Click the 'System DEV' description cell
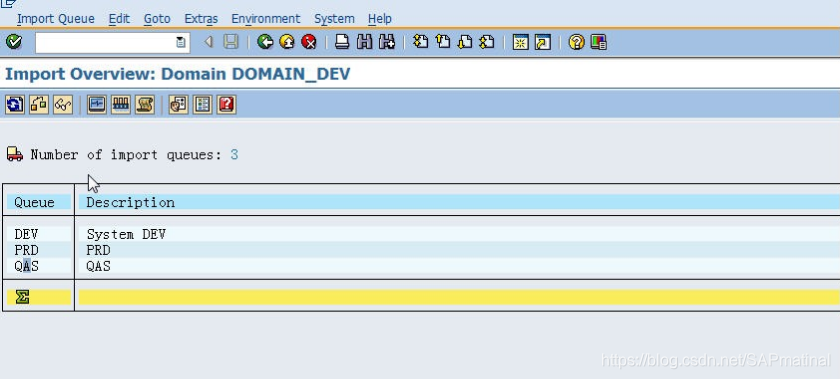The height and width of the screenshot is (379, 840). (x=126, y=234)
